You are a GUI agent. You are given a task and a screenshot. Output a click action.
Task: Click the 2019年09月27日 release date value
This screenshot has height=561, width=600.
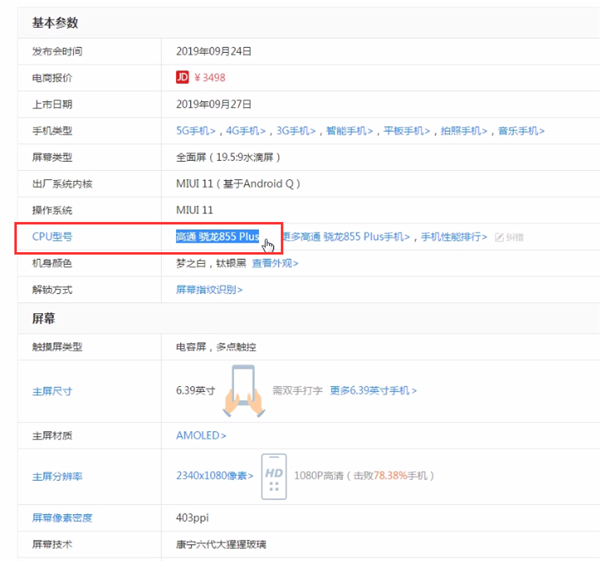tap(214, 104)
